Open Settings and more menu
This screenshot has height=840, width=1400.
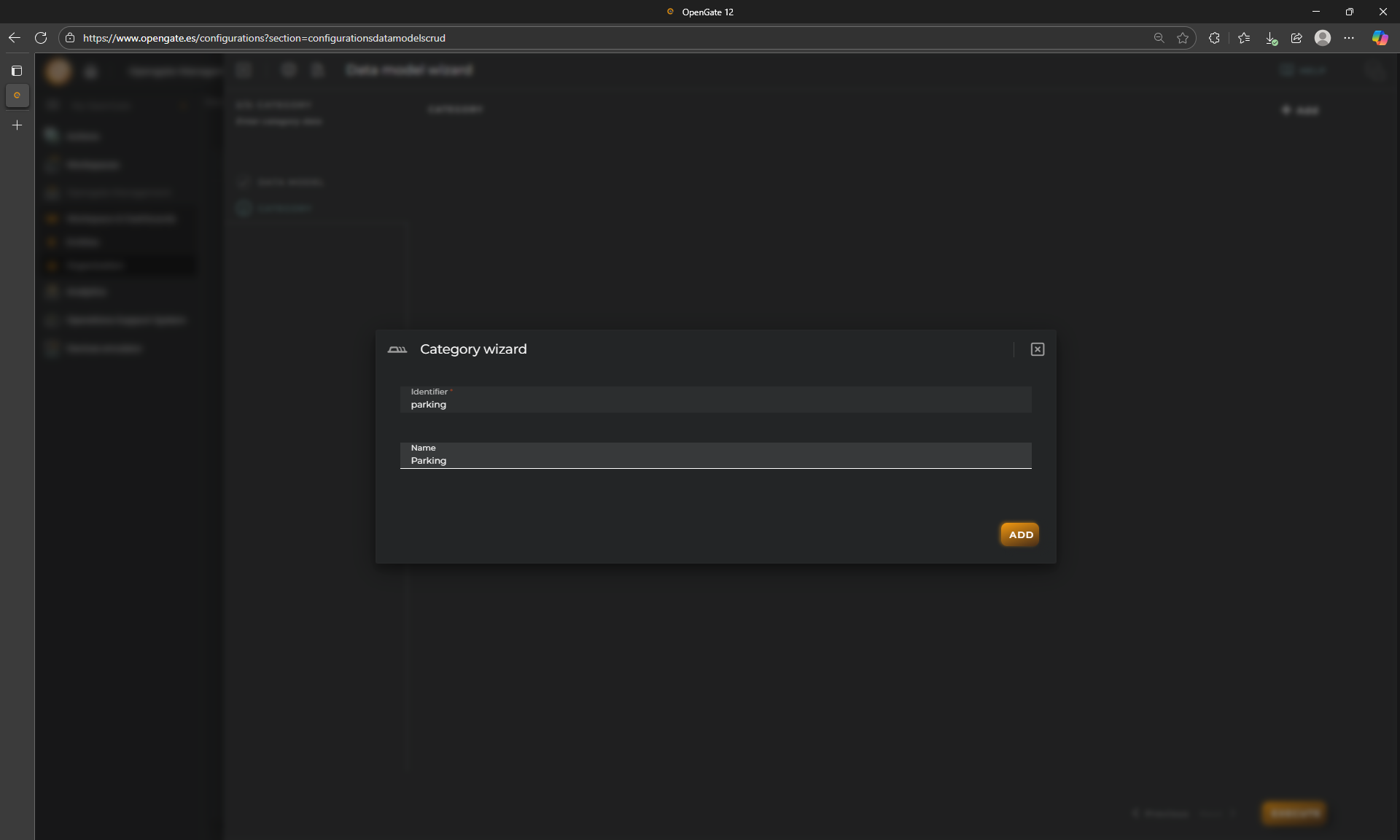pyautogui.click(x=1349, y=38)
